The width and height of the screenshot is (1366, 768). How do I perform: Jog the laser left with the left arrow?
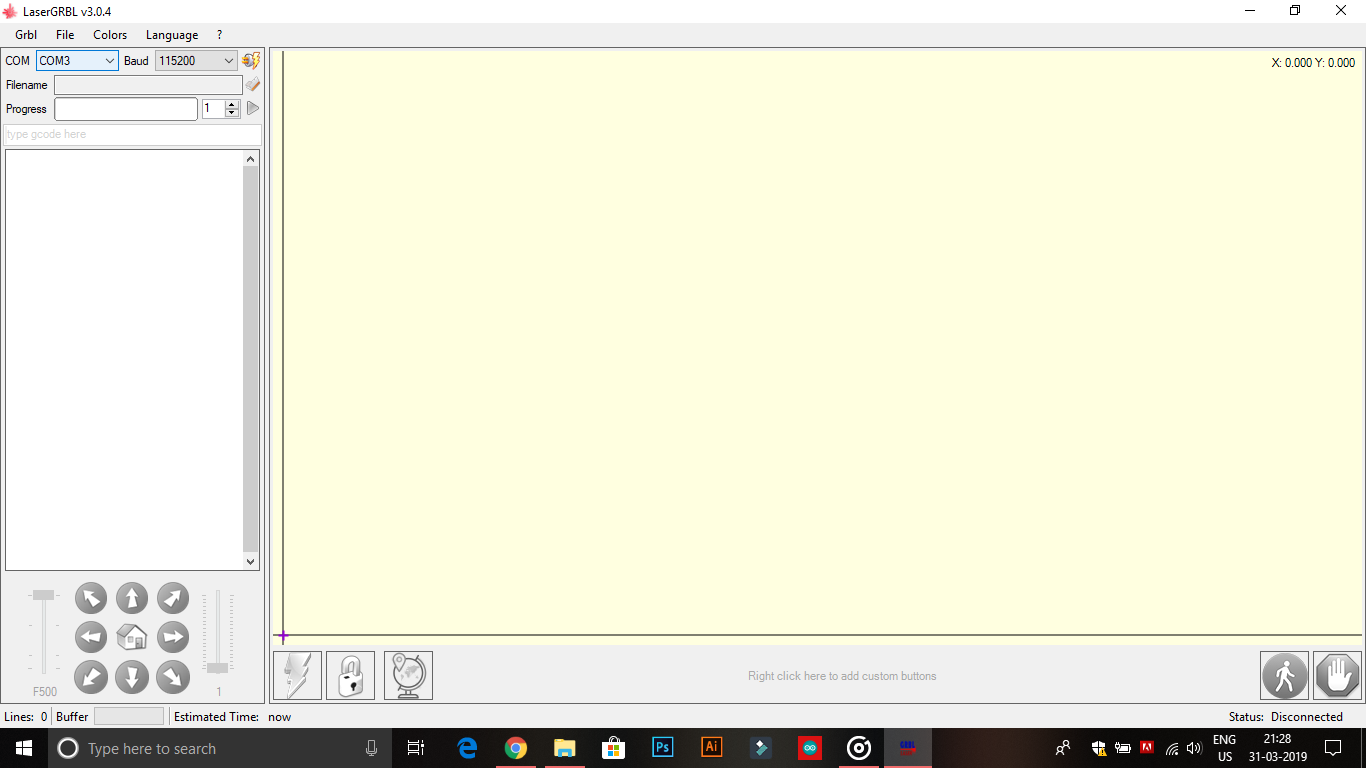[x=90, y=636]
